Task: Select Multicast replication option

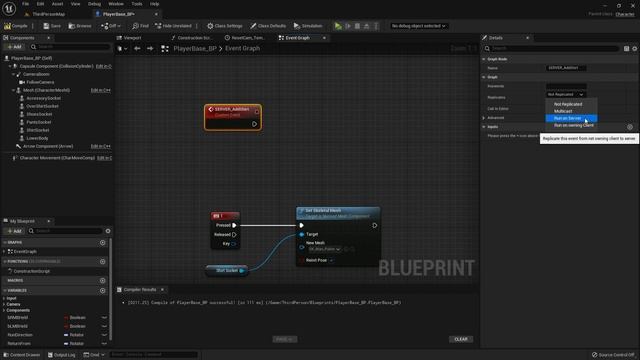Action: click(571, 111)
